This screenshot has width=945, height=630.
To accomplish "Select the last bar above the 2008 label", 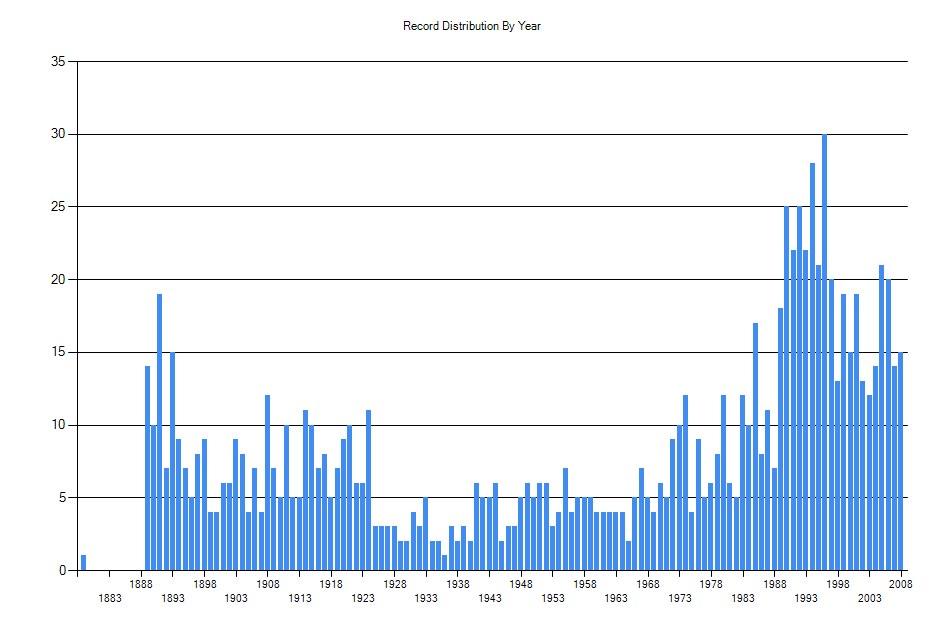I will click(x=900, y=461).
